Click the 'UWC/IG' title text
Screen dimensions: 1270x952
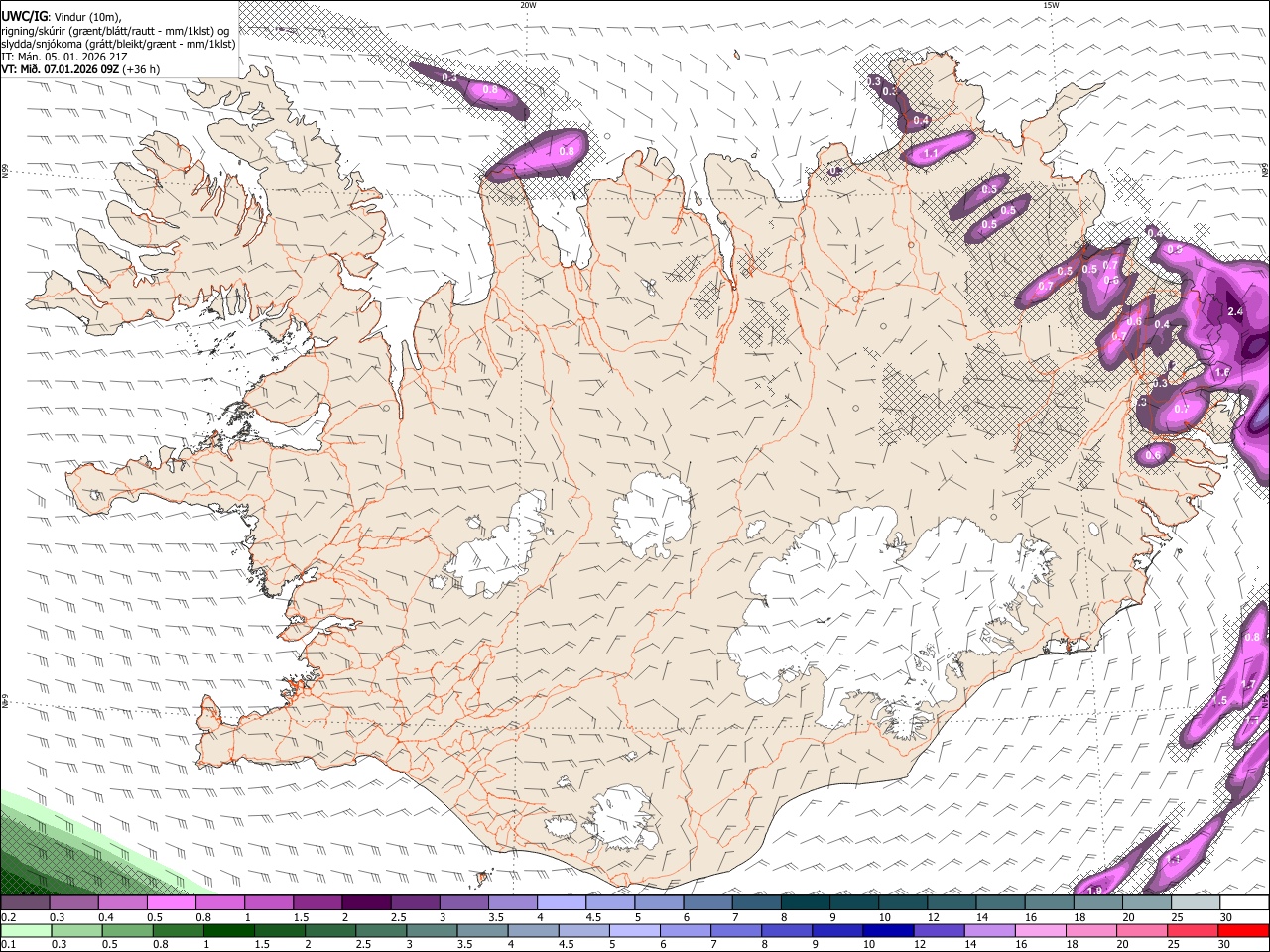pyautogui.click(x=25, y=15)
